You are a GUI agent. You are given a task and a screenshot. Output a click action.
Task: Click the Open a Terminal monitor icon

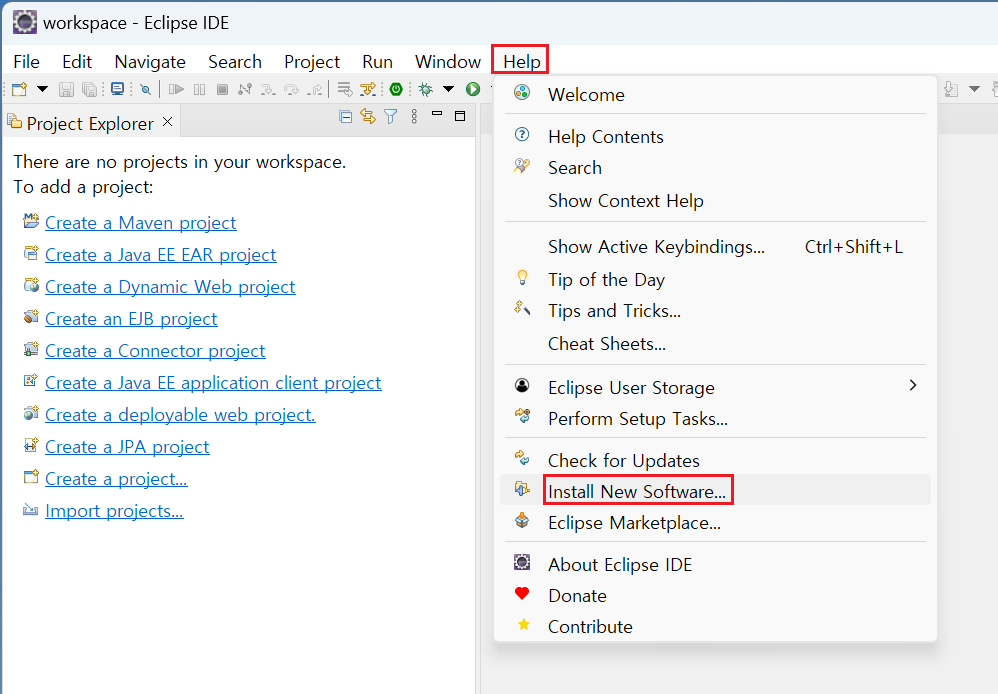[x=118, y=89]
